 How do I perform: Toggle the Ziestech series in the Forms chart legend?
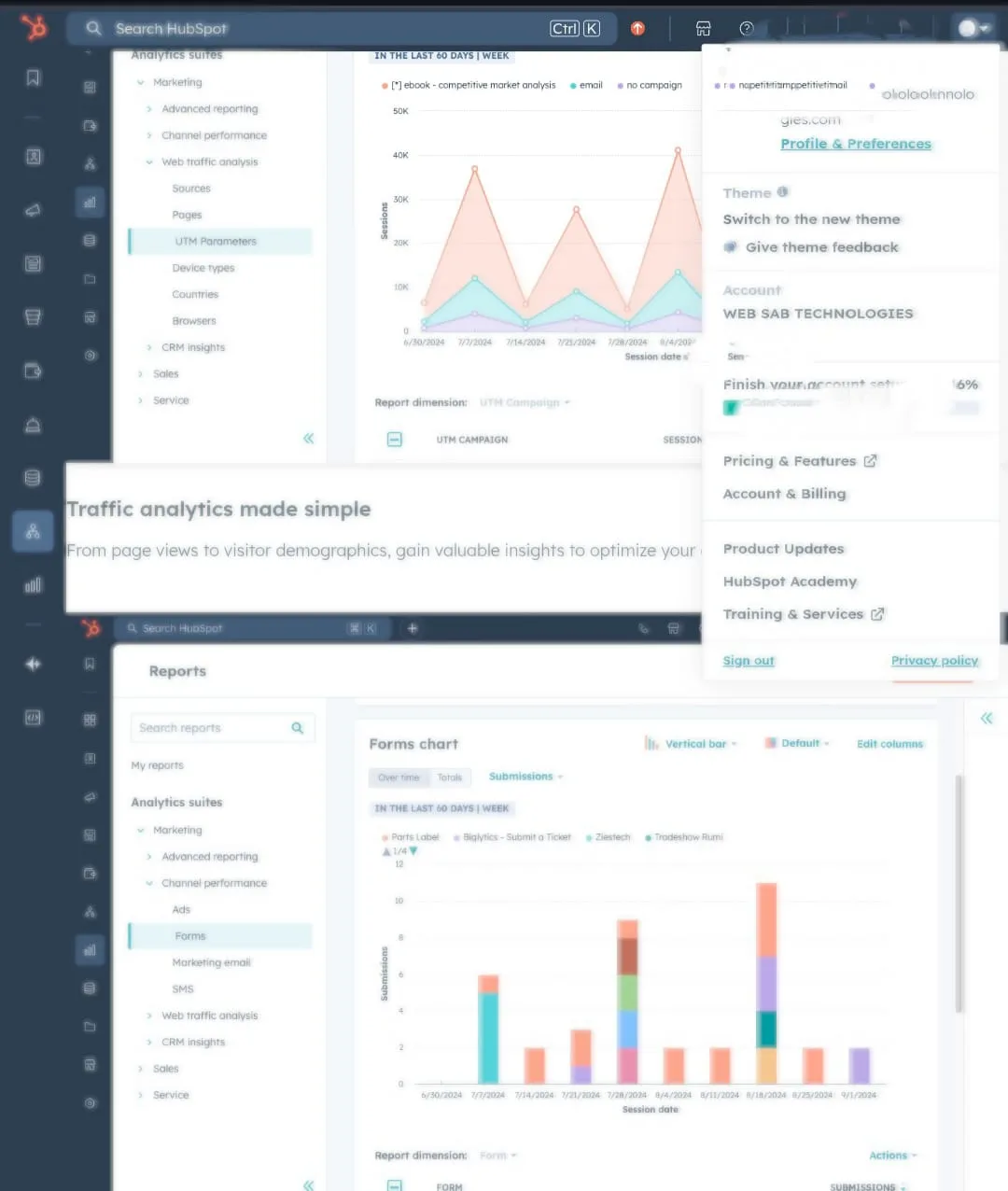tap(608, 837)
